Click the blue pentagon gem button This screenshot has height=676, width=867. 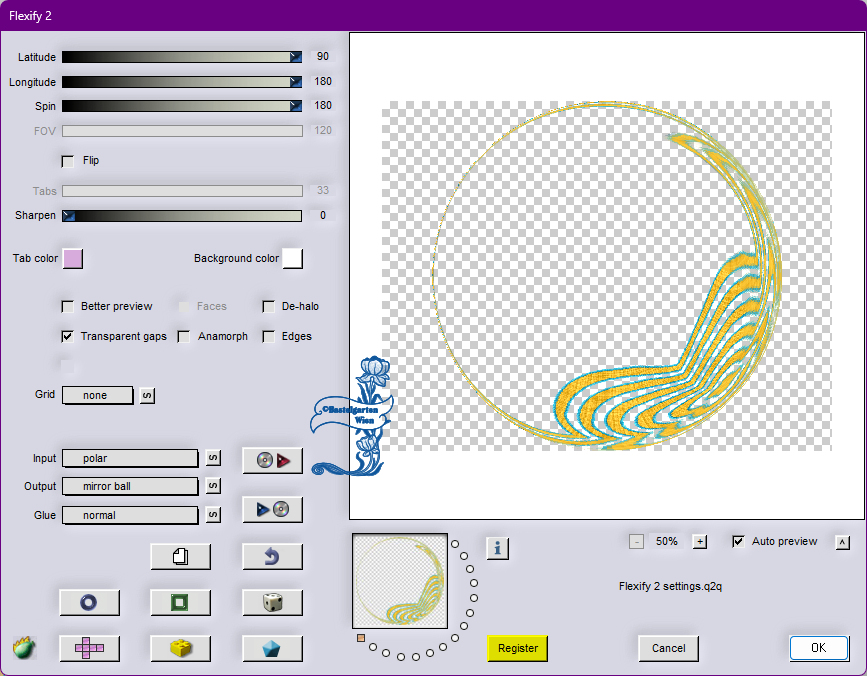click(272, 648)
